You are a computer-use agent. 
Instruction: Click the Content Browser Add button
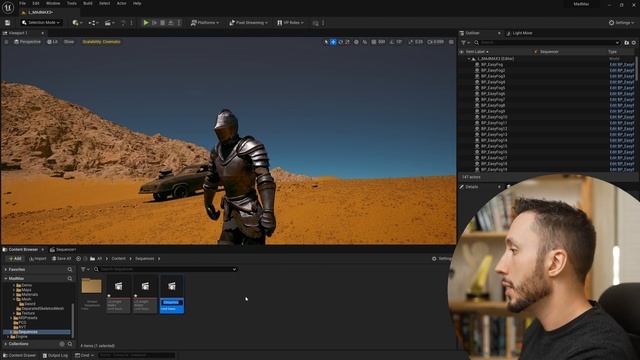point(15,259)
